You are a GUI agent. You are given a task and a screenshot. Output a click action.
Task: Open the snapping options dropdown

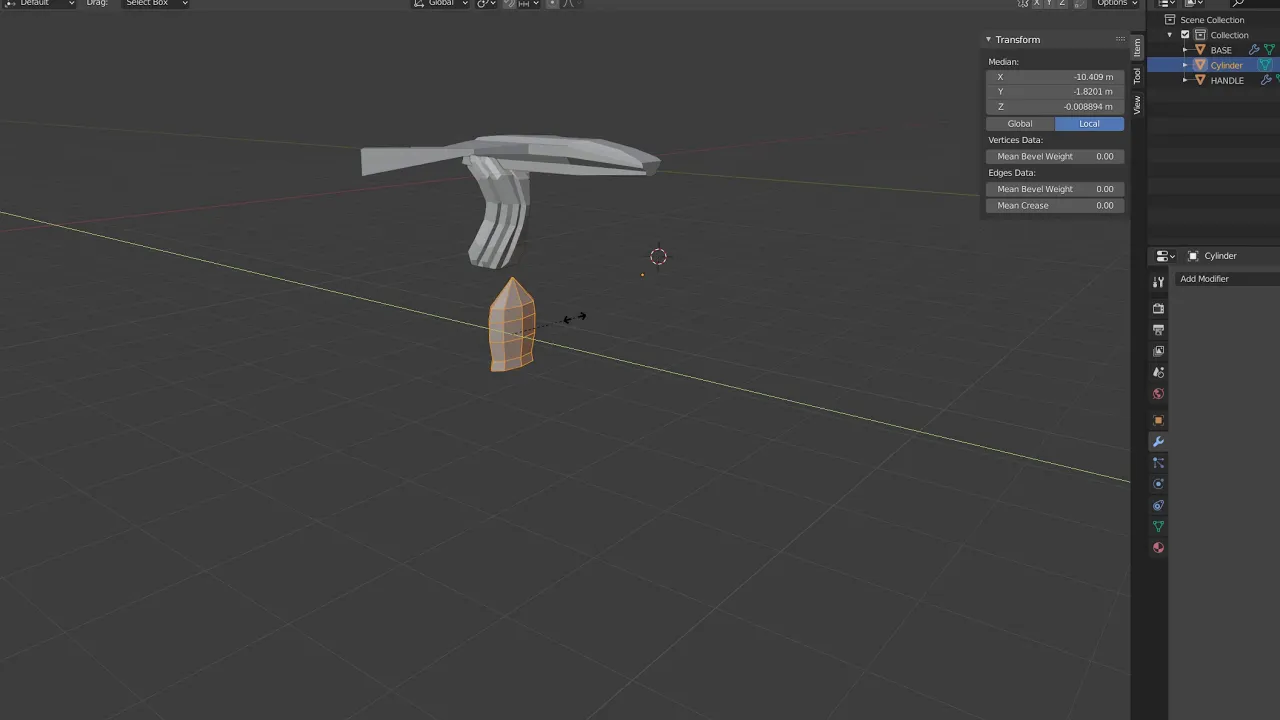pyautogui.click(x=528, y=3)
